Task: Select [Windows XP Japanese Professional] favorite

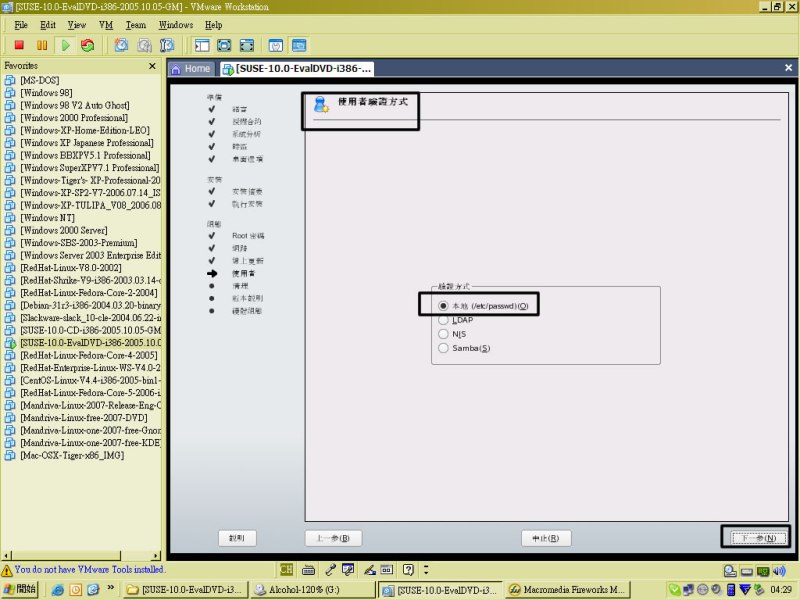Action: point(87,143)
